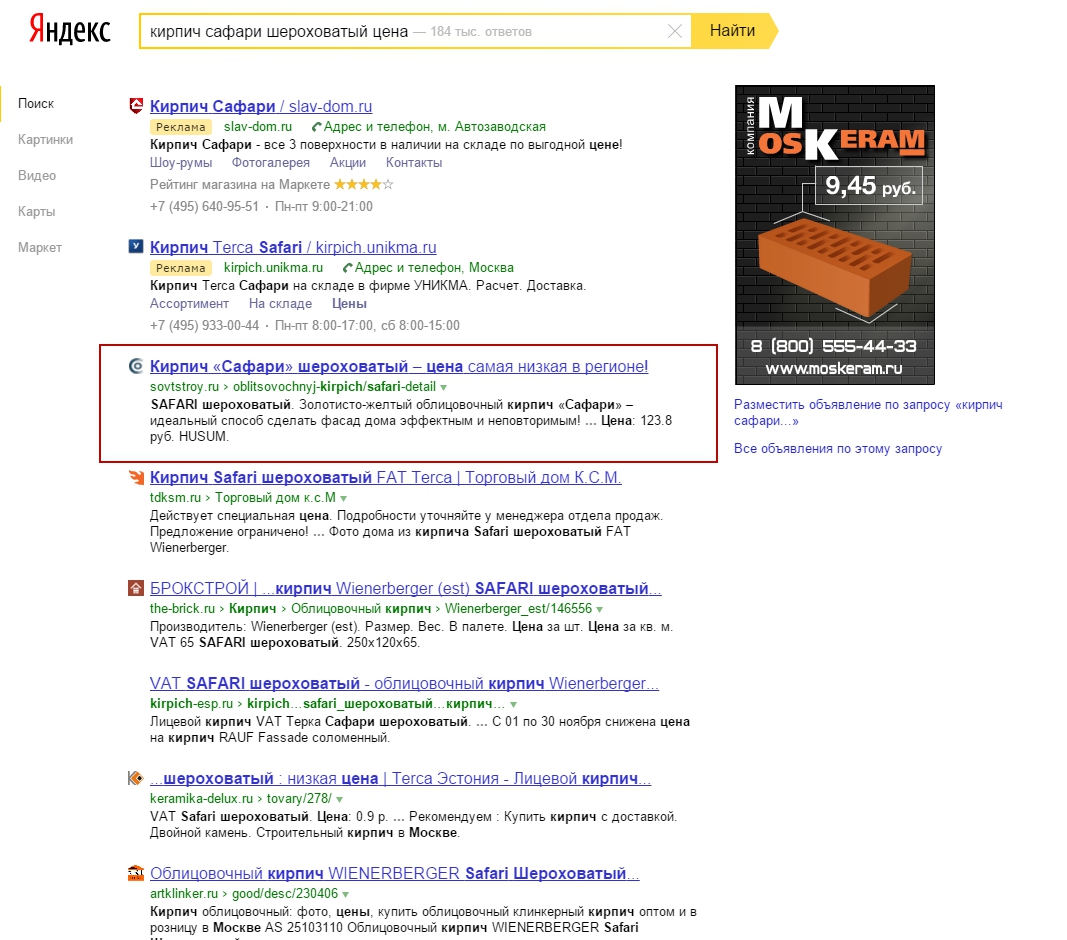Open Ассортимент sitelink

189,304
